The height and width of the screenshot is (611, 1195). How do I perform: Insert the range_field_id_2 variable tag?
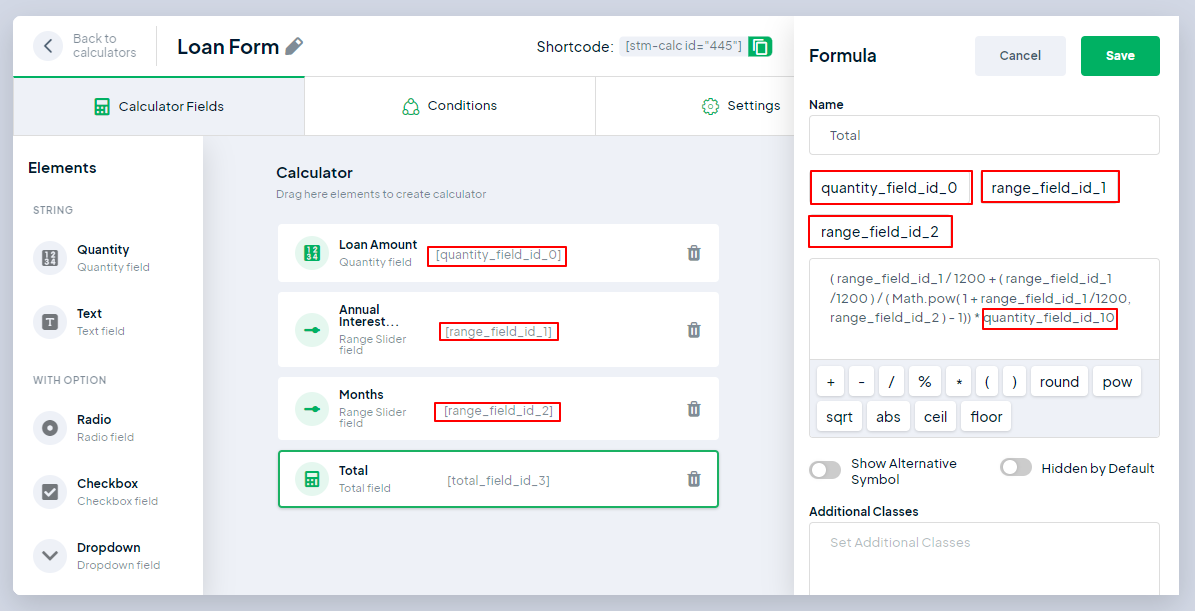click(x=879, y=232)
